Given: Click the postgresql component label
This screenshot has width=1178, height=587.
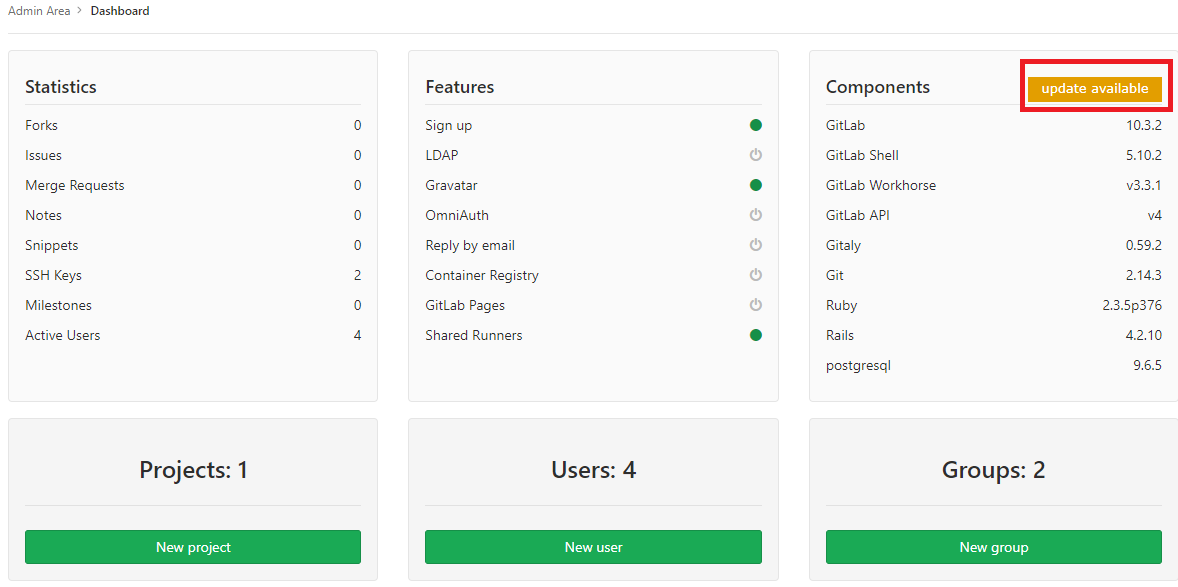Looking at the screenshot, I should pyautogui.click(x=859, y=366).
